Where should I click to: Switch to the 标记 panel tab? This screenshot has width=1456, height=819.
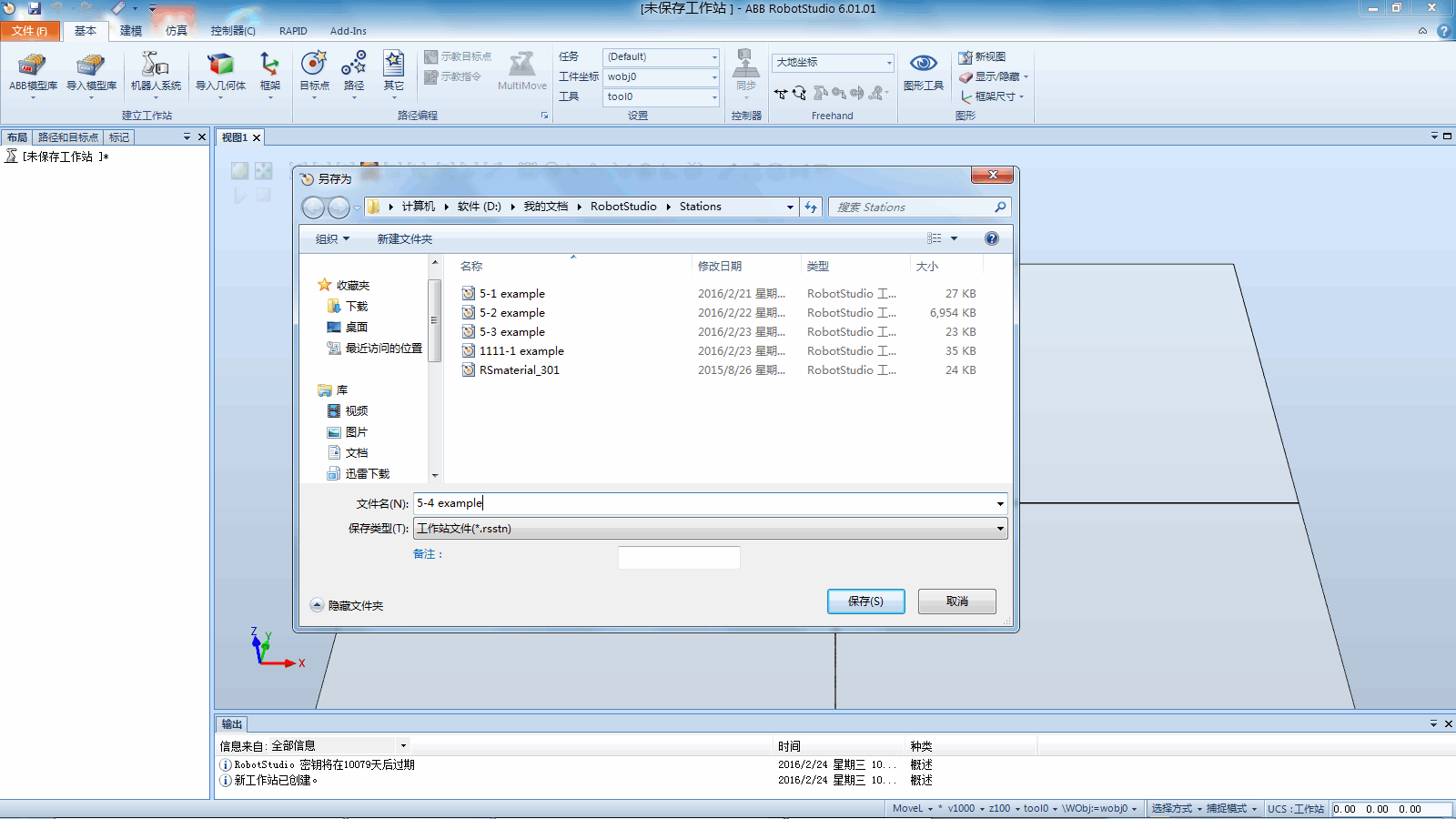(119, 137)
